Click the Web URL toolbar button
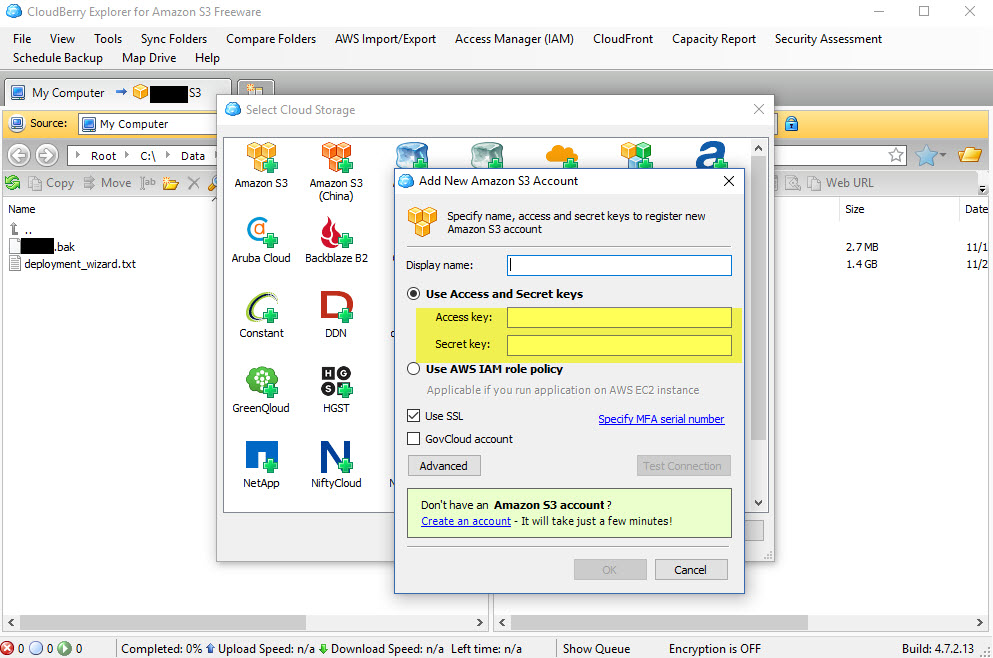Image resolution: width=993 pixels, height=658 pixels. coord(840,183)
